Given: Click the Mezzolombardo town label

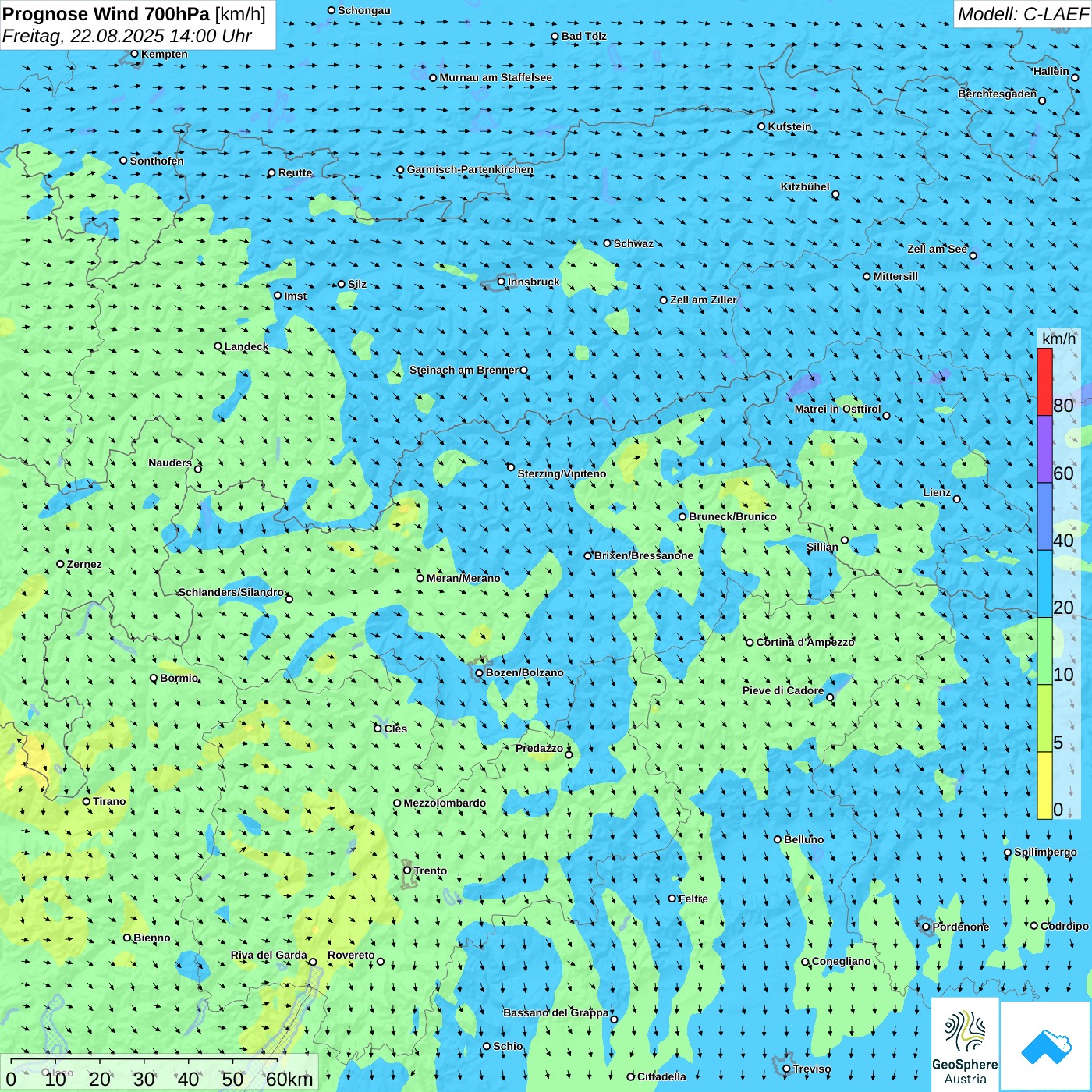Looking at the screenshot, I should pos(445,803).
